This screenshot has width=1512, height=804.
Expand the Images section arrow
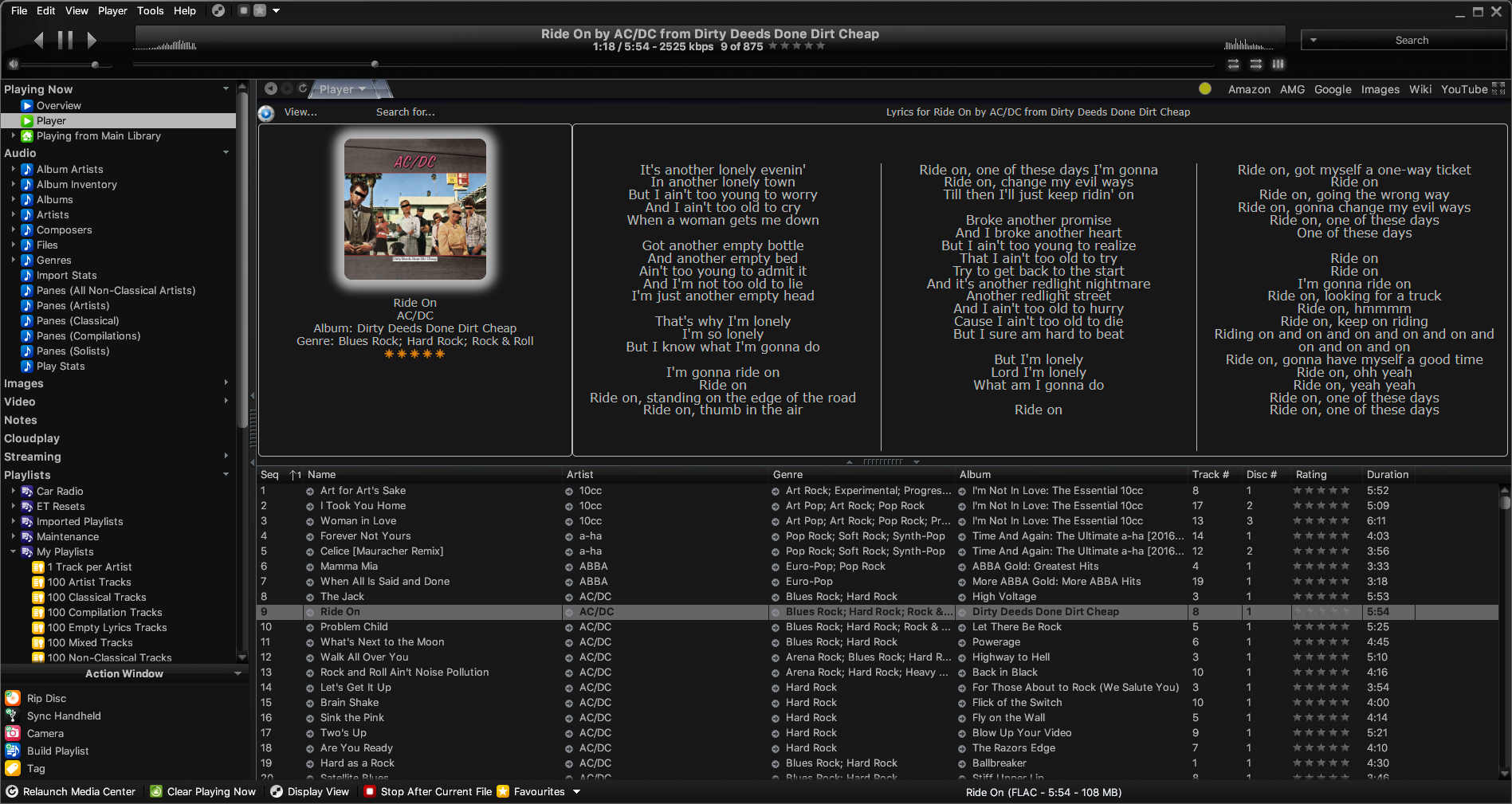226,383
